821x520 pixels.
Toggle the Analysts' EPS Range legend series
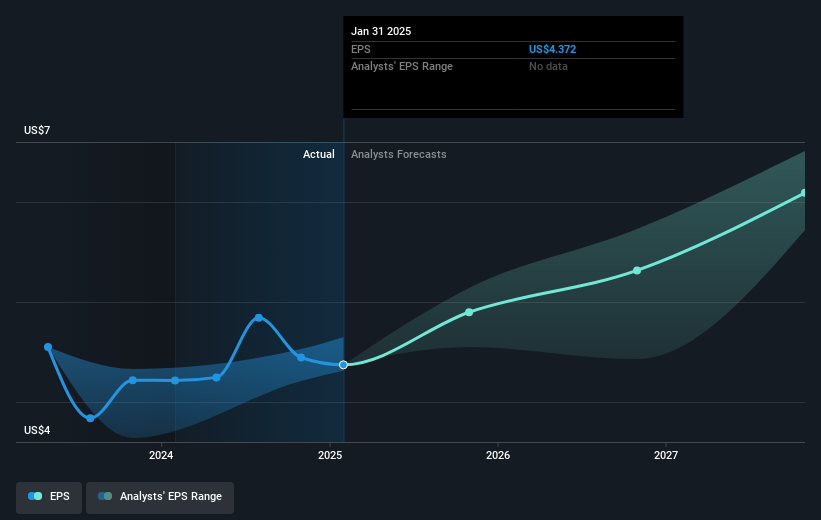pyautogui.click(x=160, y=497)
